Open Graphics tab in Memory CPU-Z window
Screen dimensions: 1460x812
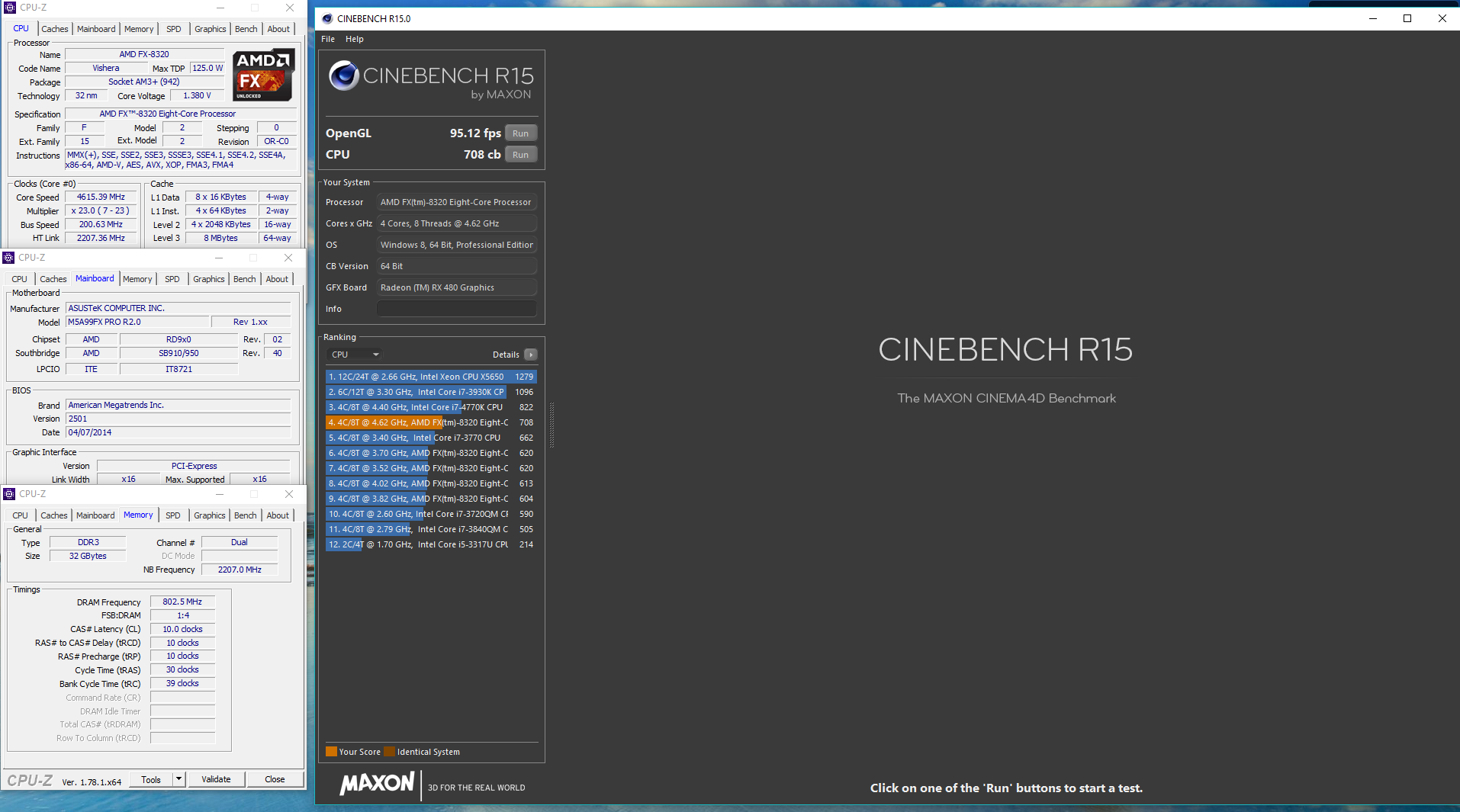[x=210, y=515]
